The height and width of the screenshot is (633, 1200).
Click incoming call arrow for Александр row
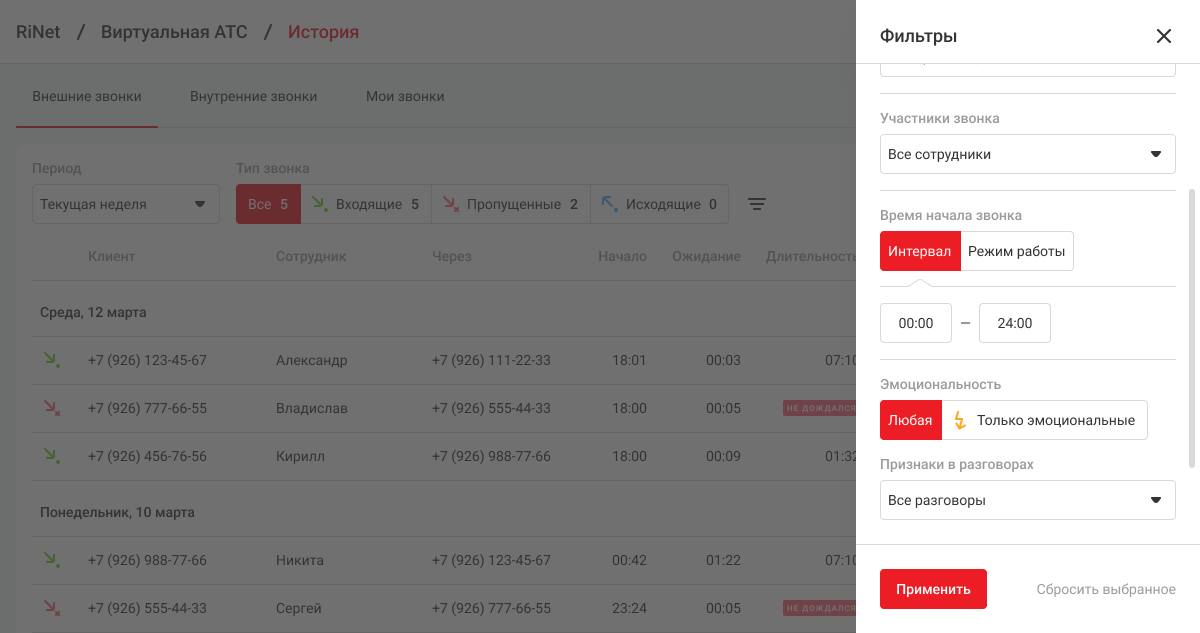(x=51, y=360)
